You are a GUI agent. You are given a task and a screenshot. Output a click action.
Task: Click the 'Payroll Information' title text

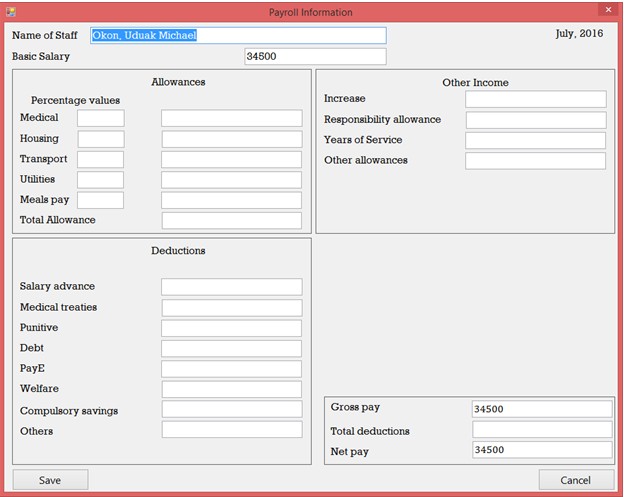click(311, 12)
